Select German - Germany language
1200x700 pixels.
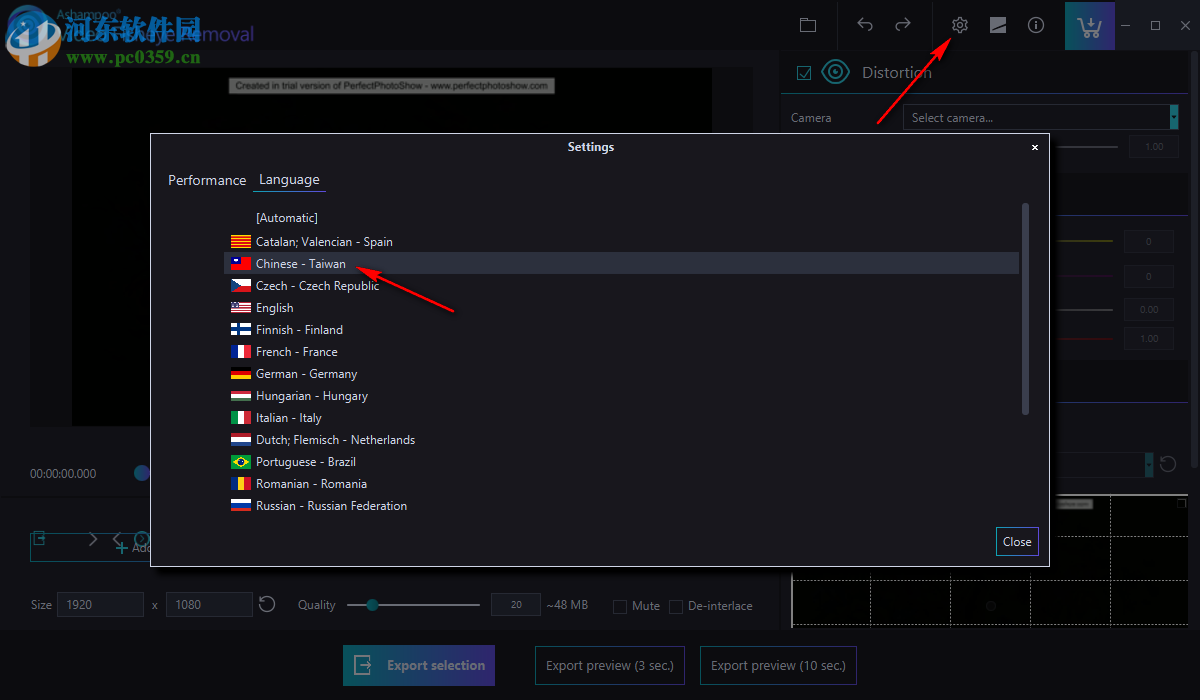pyautogui.click(x=621, y=374)
